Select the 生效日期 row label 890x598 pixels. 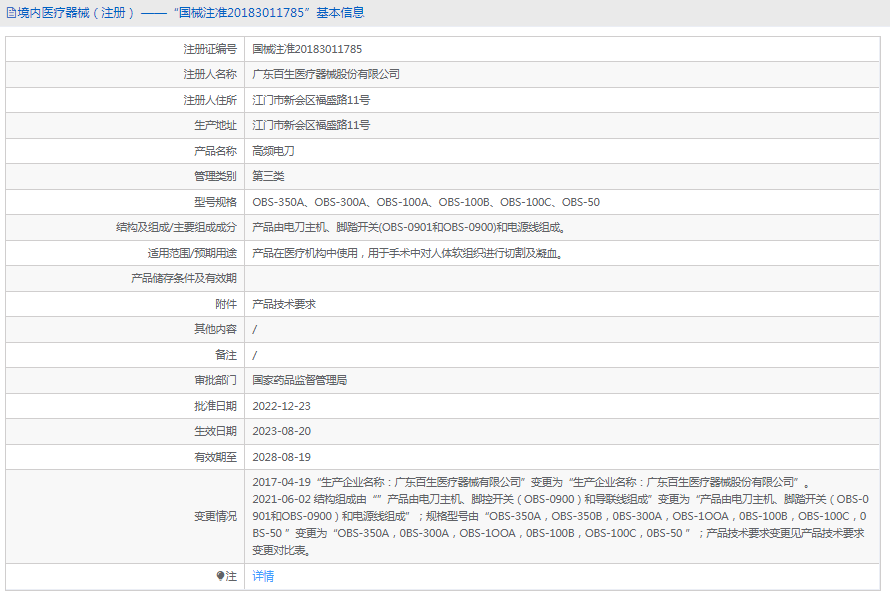[215, 431]
